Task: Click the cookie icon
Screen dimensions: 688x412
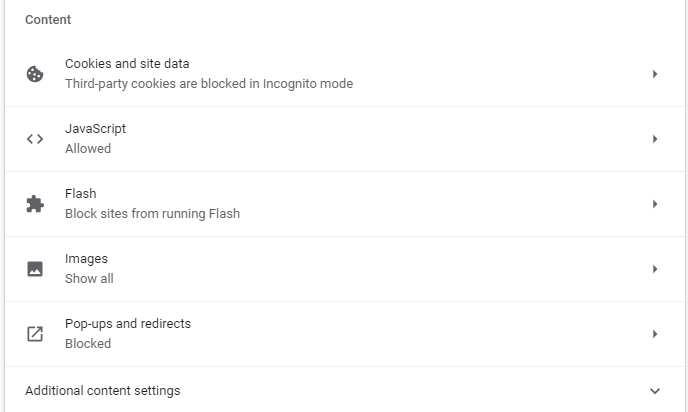Action: (35, 74)
